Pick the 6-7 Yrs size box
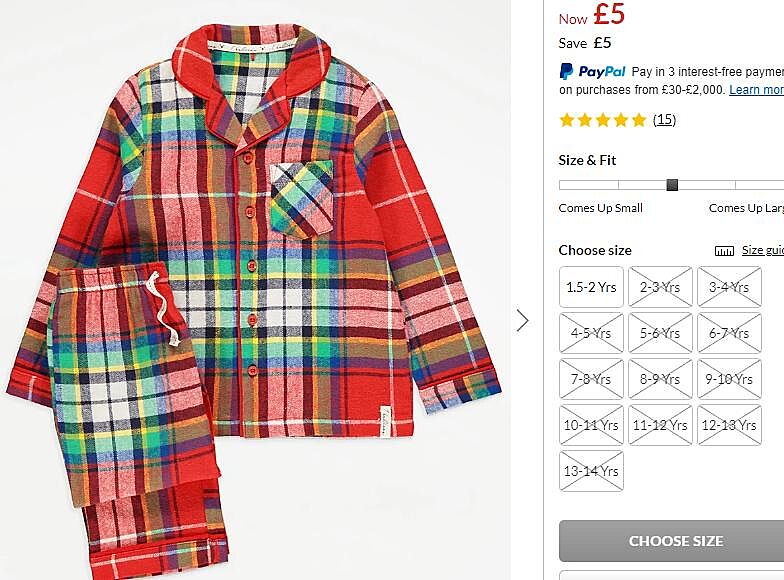The image size is (784, 580). (729, 333)
